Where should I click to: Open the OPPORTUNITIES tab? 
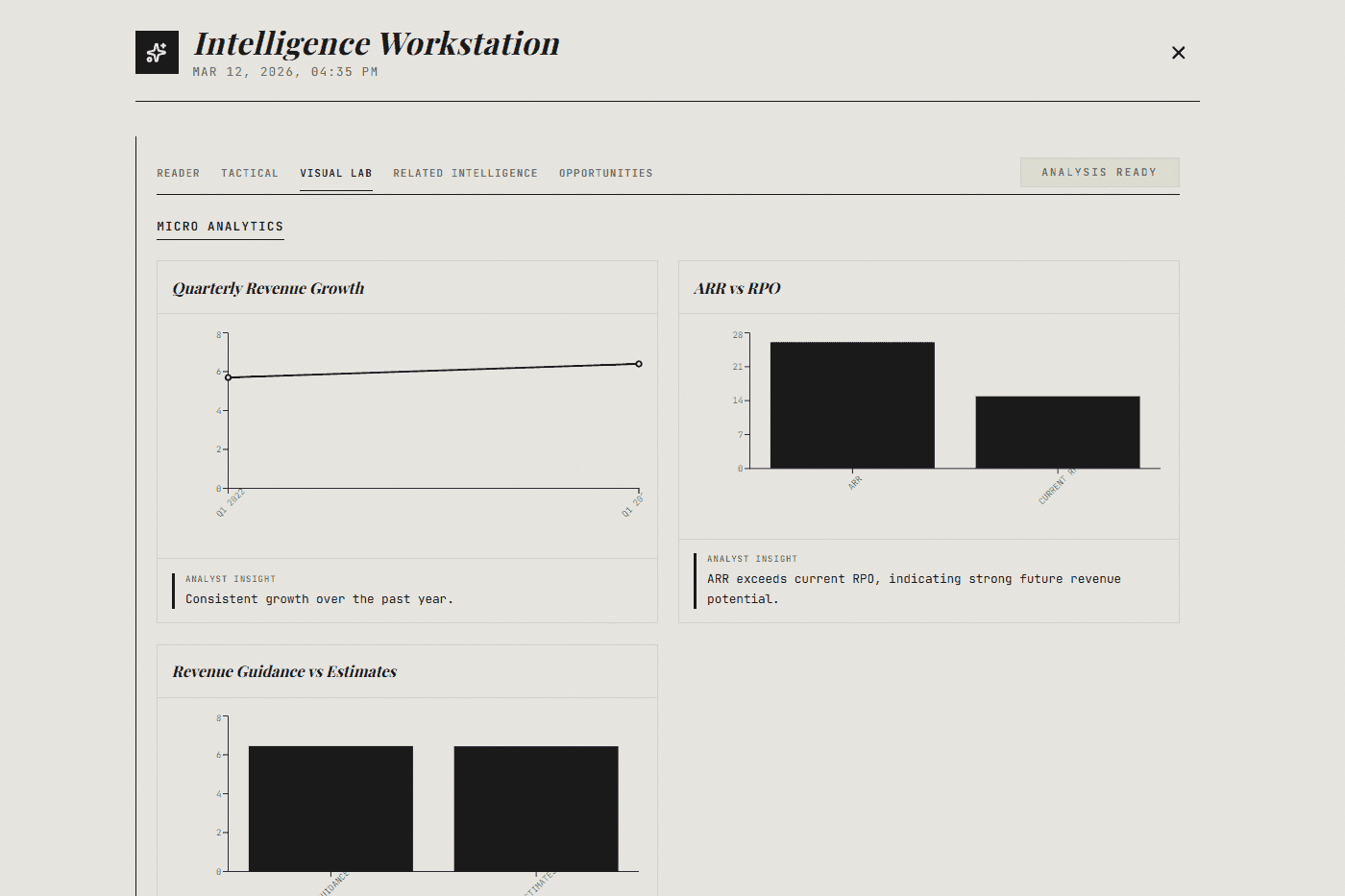[605, 173]
